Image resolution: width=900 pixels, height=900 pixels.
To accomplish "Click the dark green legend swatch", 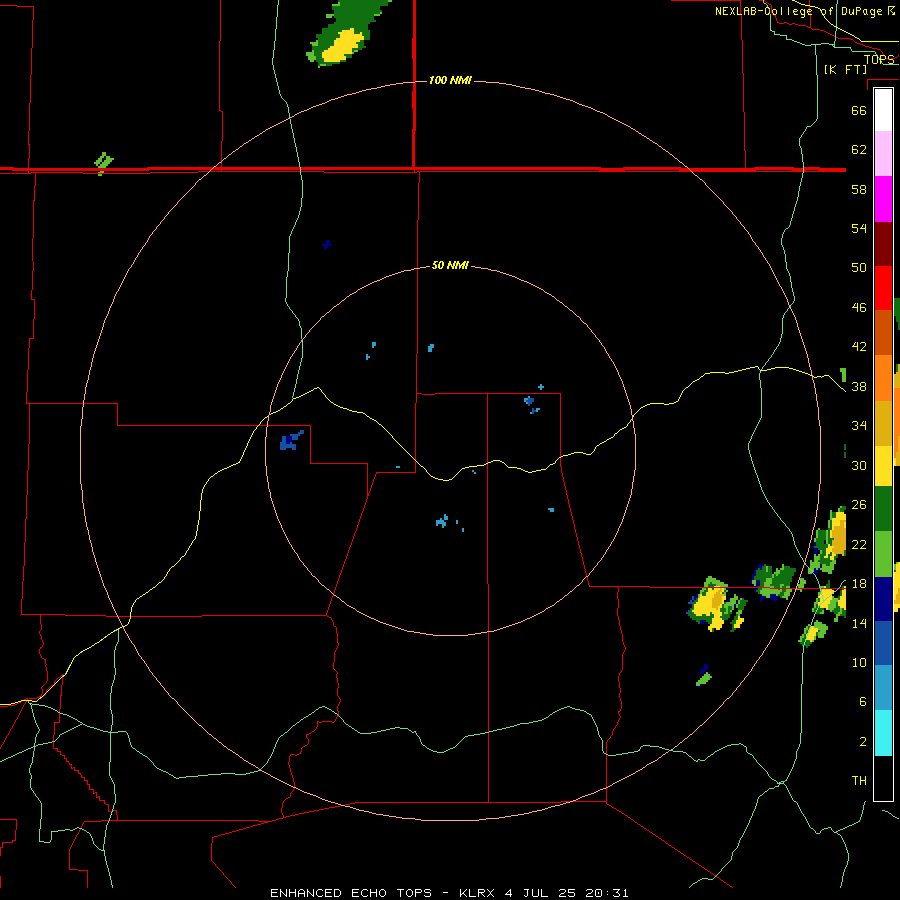I will tap(883, 509).
